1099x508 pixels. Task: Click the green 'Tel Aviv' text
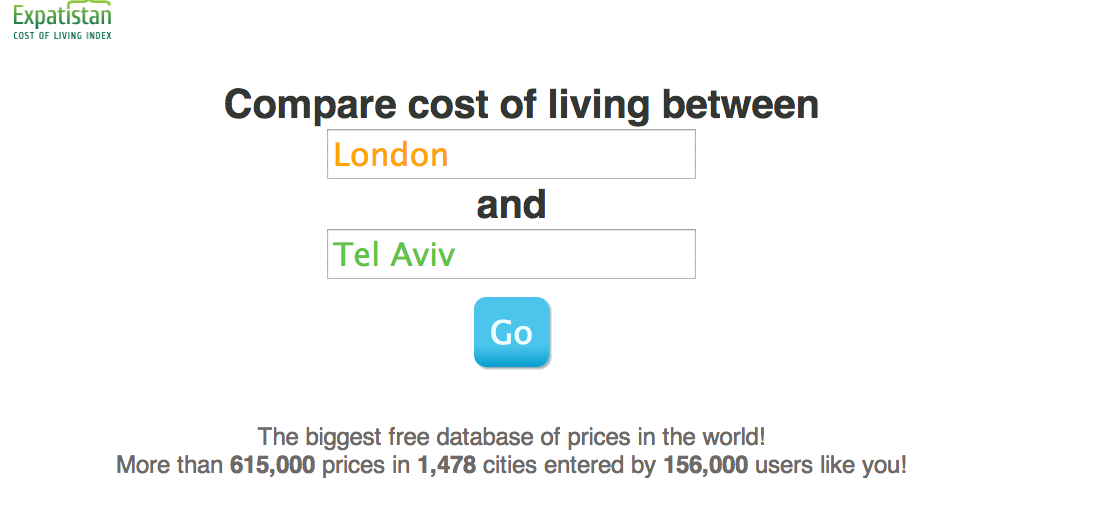coord(394,254)
